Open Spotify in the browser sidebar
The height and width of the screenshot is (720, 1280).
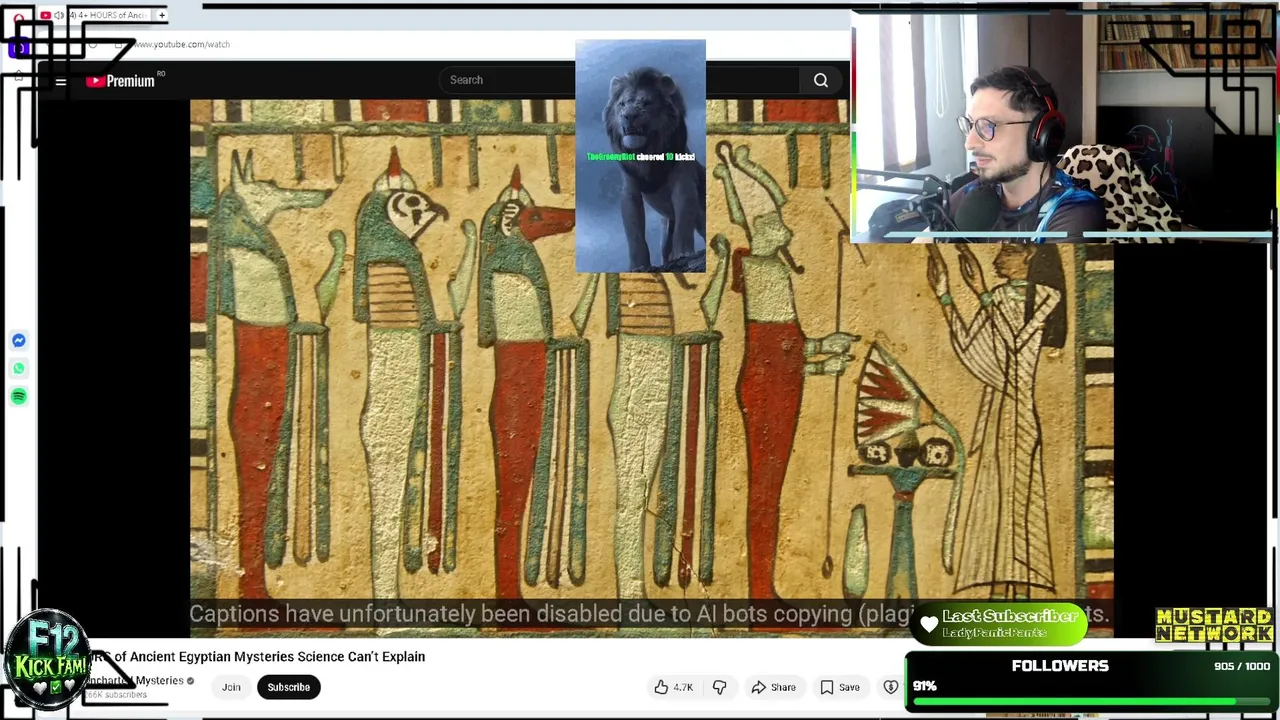tap(19, 397)
